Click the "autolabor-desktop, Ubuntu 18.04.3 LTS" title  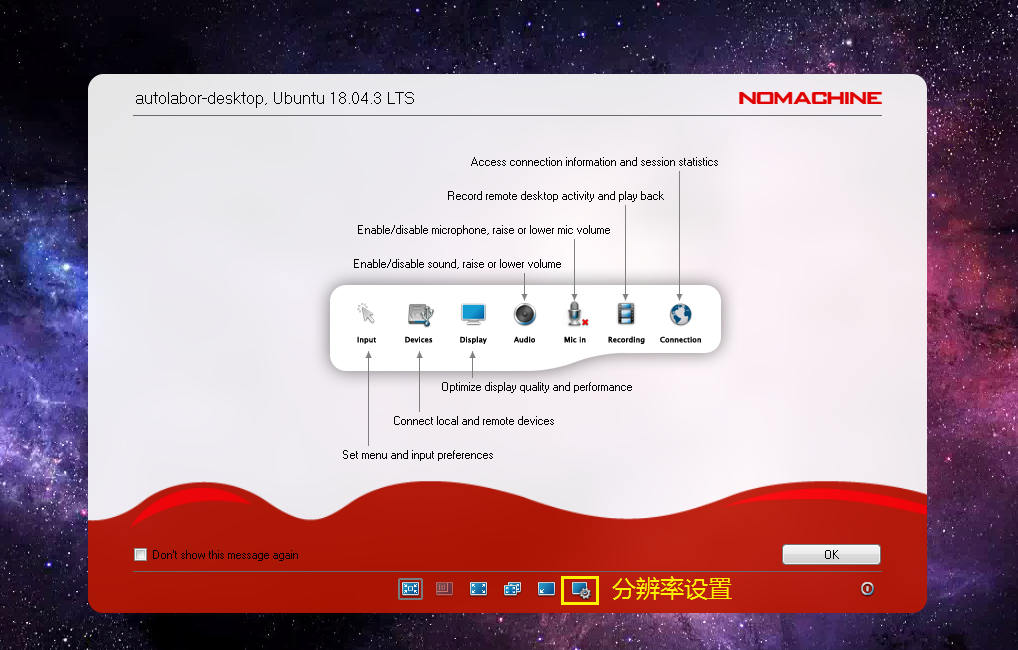(x=274, y=99)
